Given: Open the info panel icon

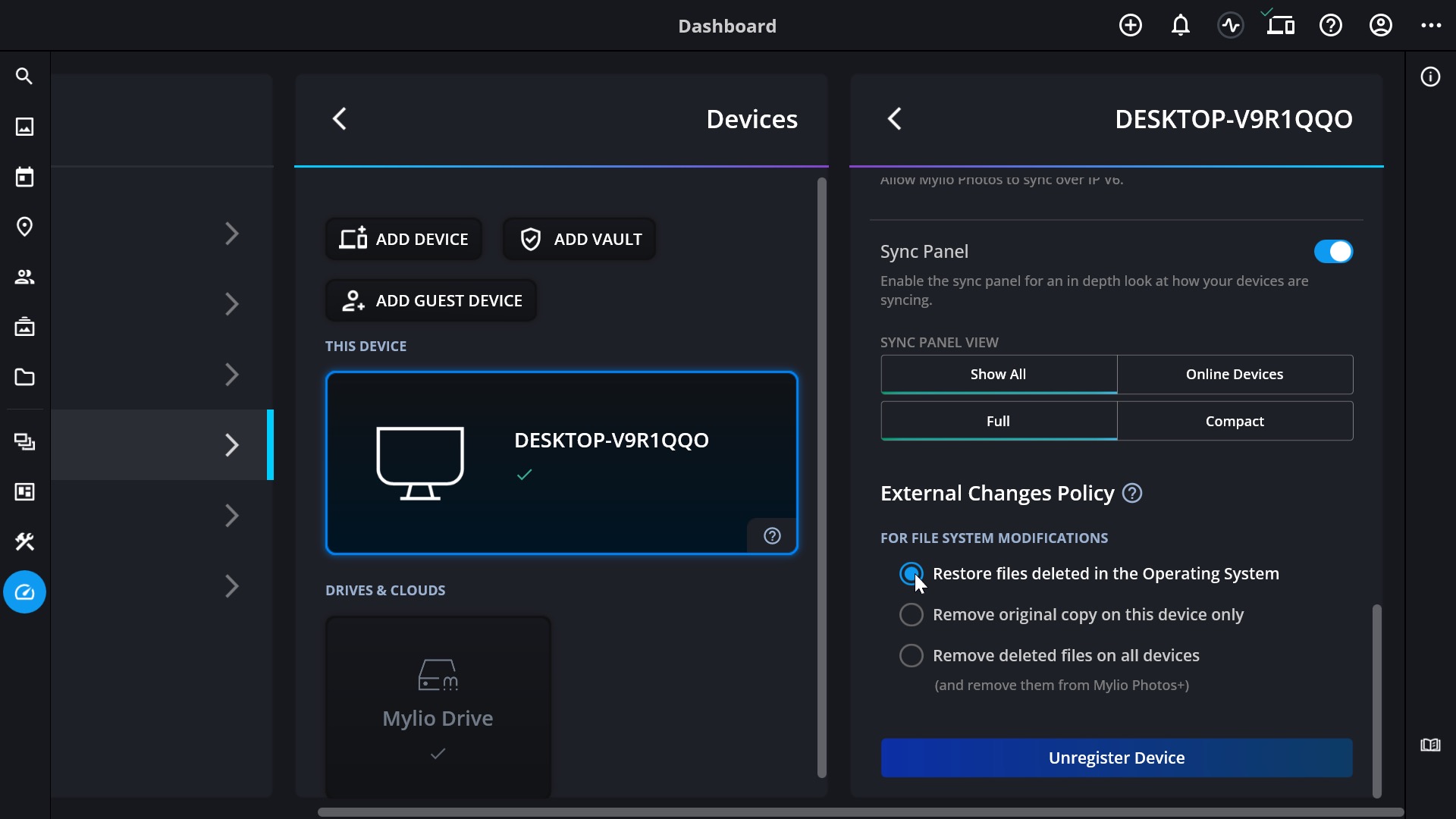Looking at the screenshot, I should pyautogui.click(x=1430, y=77).
